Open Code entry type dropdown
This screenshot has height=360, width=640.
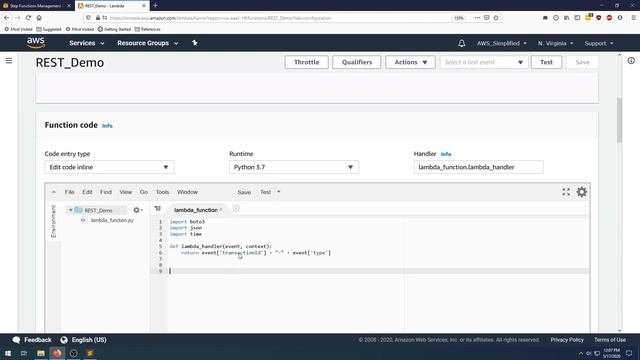point(109,167)
